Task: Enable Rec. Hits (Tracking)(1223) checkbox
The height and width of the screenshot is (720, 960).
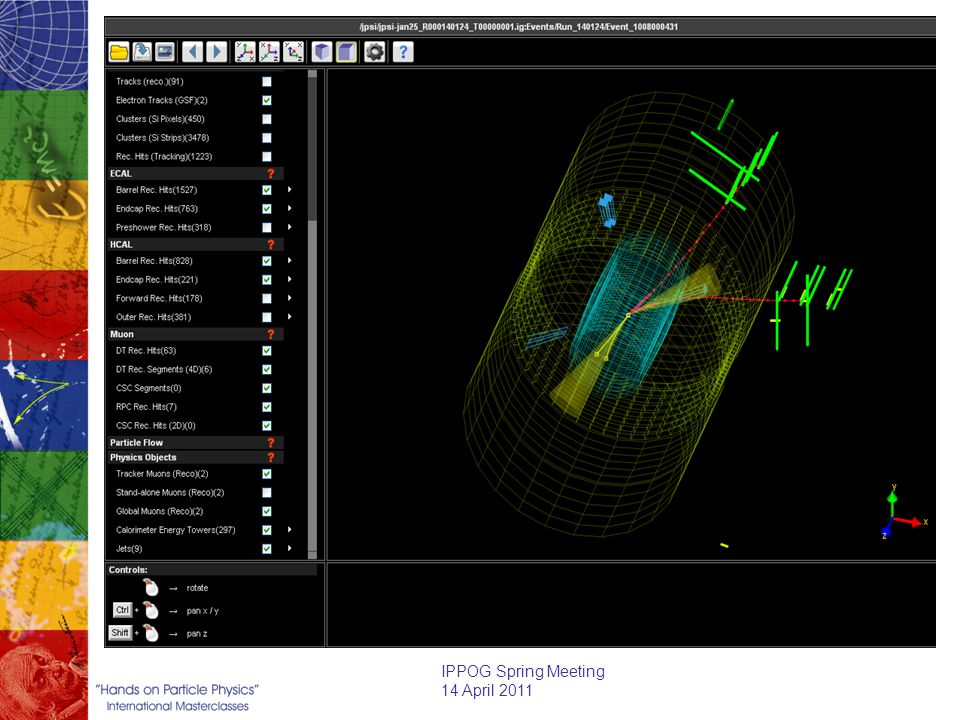Action: [x=267, y=157]
